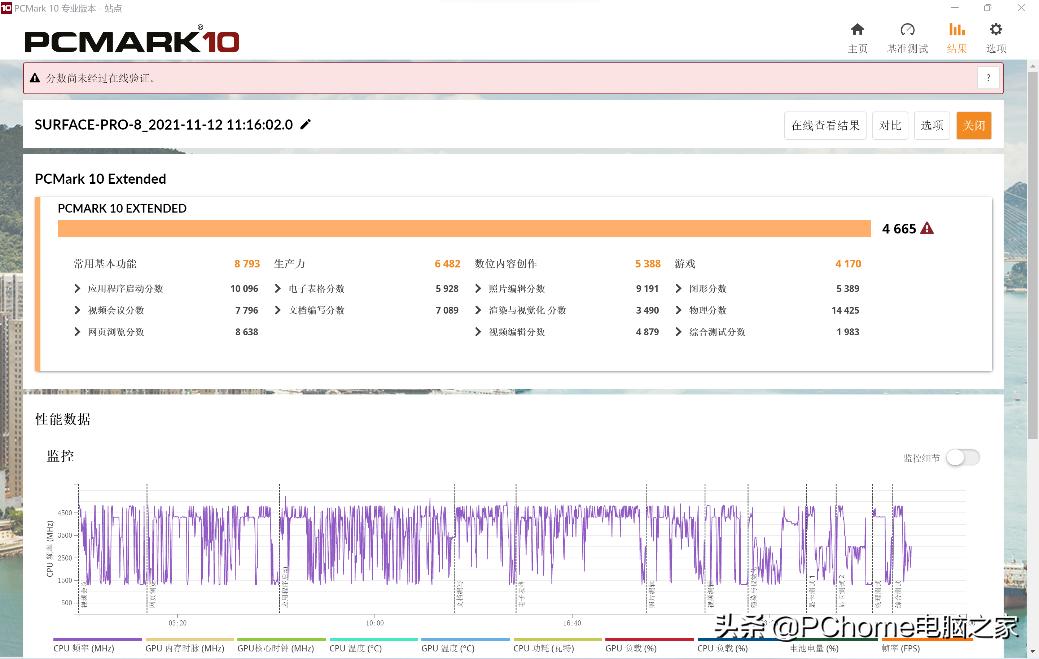
Task: Click the 在线查看结果 button
Action: (826, 126)
